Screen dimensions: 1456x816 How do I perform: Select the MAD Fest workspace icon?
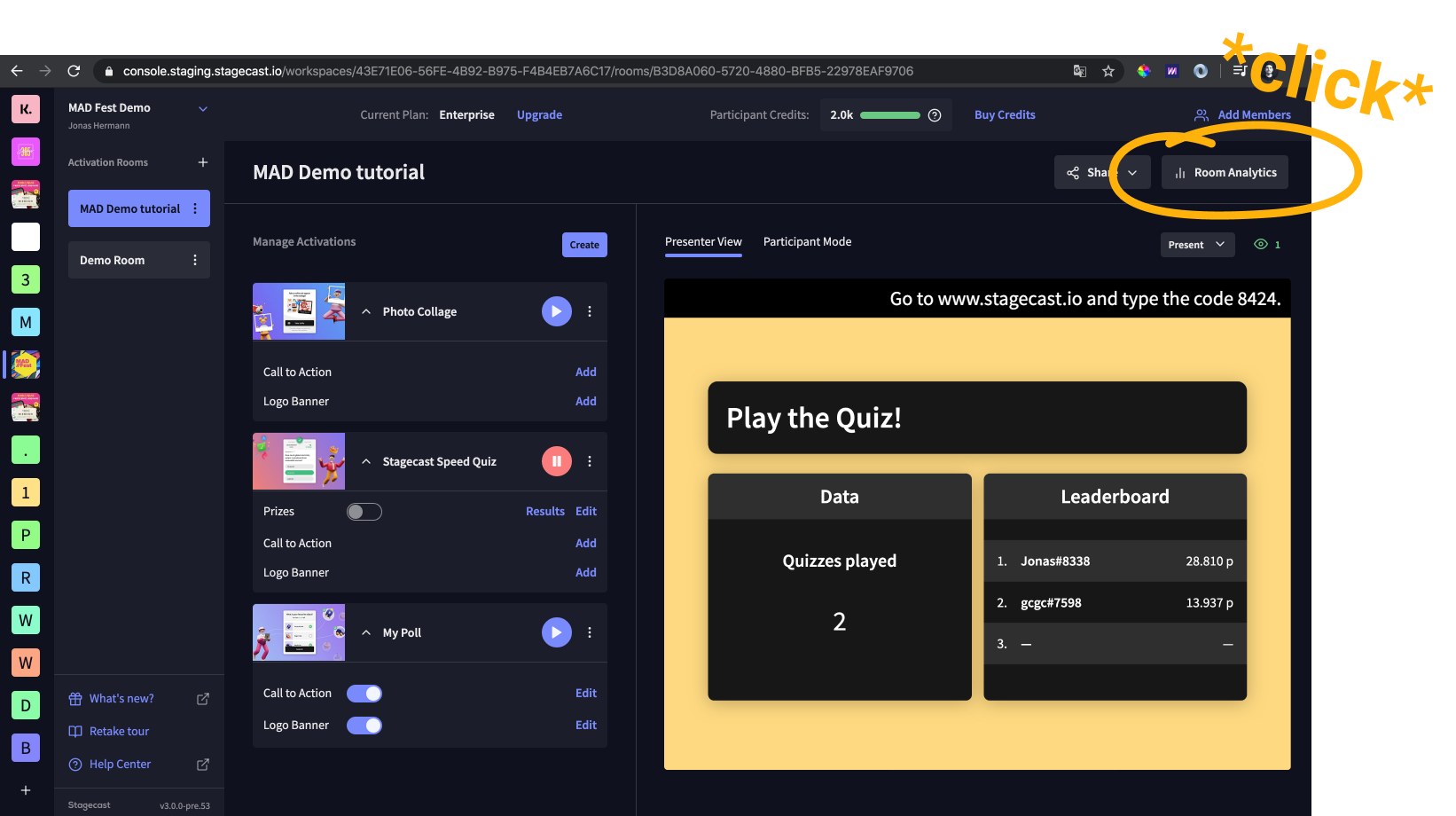click(26, 365)
